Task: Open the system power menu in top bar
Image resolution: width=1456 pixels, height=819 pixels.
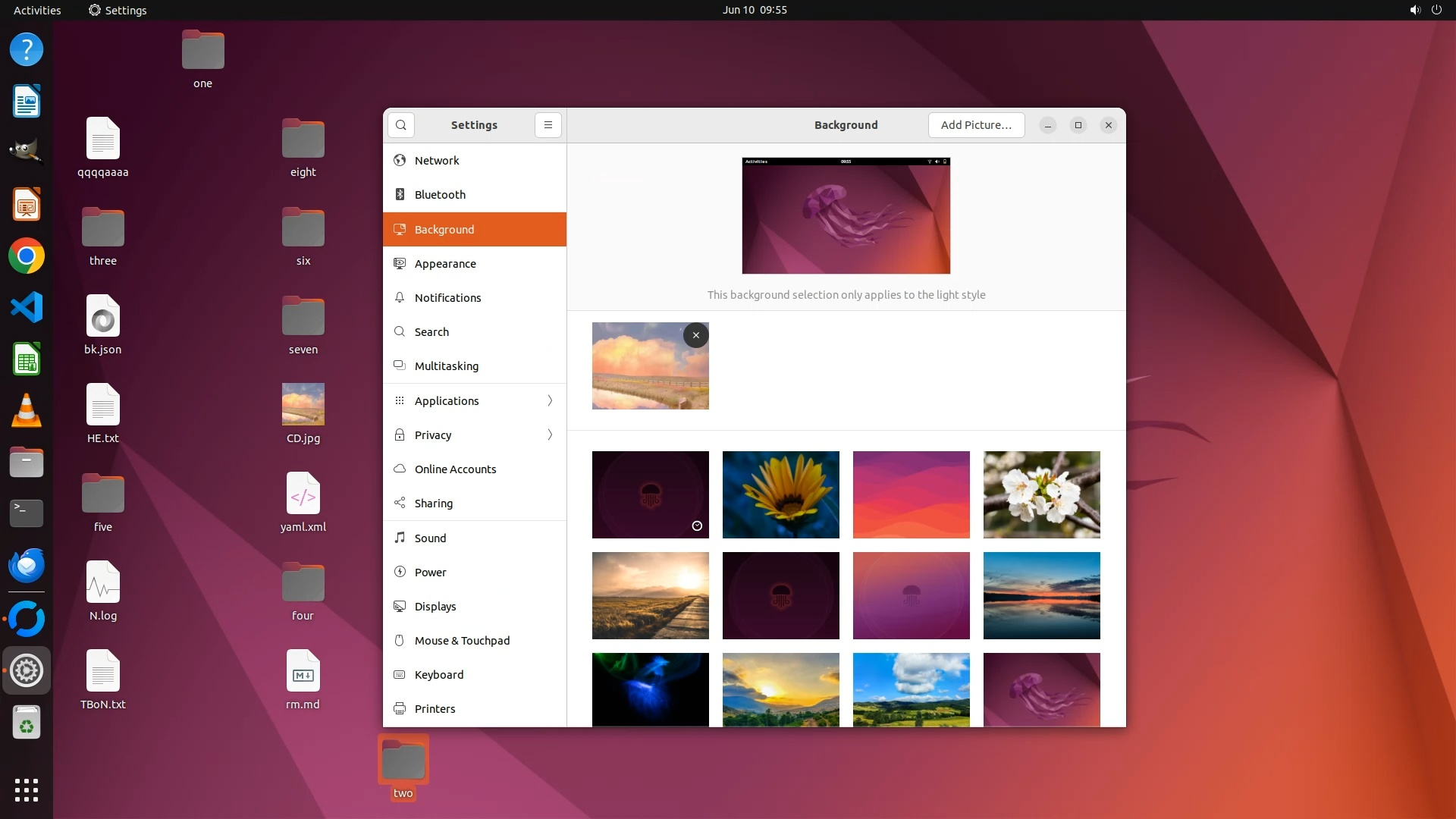Action: pyautogui.click(x=1436, y=10)
